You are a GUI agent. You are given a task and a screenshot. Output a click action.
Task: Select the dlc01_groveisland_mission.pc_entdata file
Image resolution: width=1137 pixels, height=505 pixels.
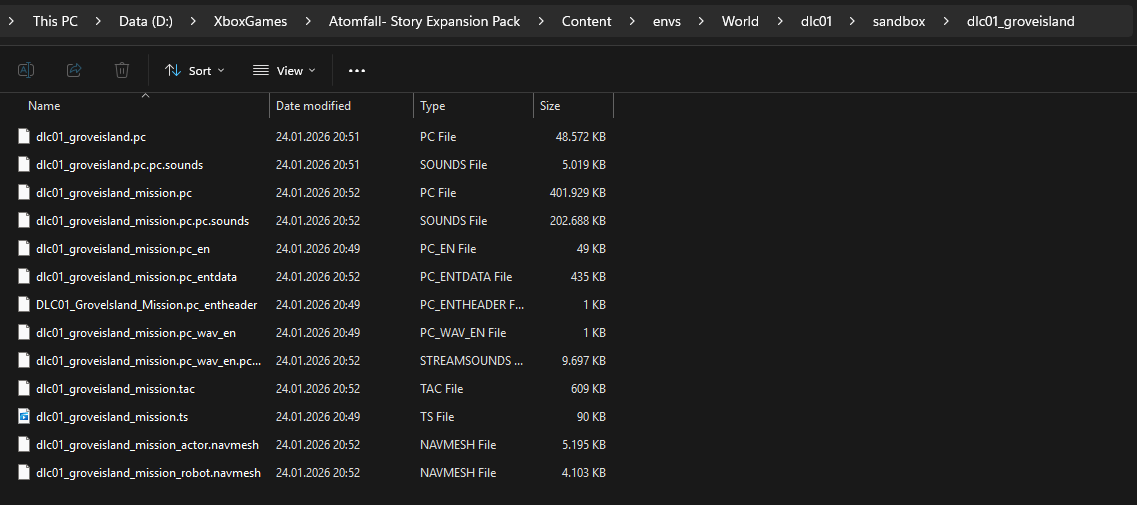click(136, 276)
